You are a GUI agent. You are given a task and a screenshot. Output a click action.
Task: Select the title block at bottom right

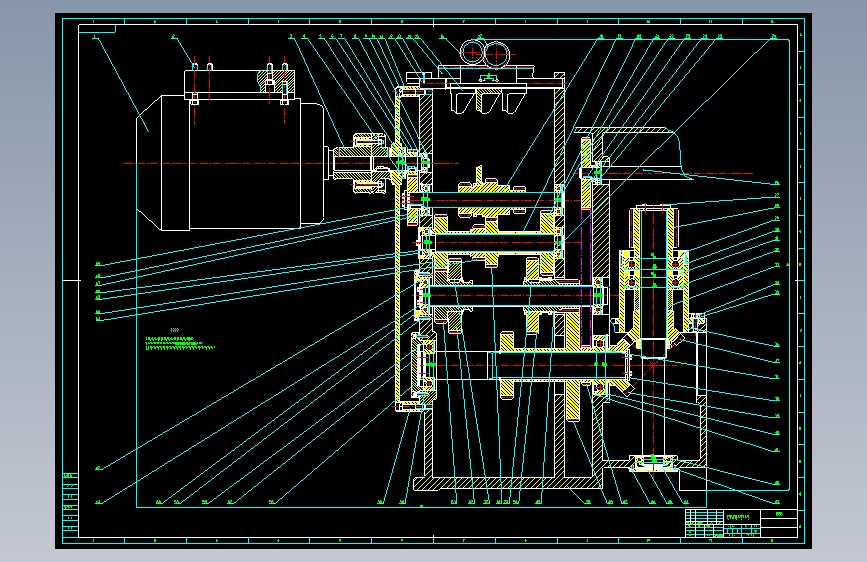click(741, 523)
